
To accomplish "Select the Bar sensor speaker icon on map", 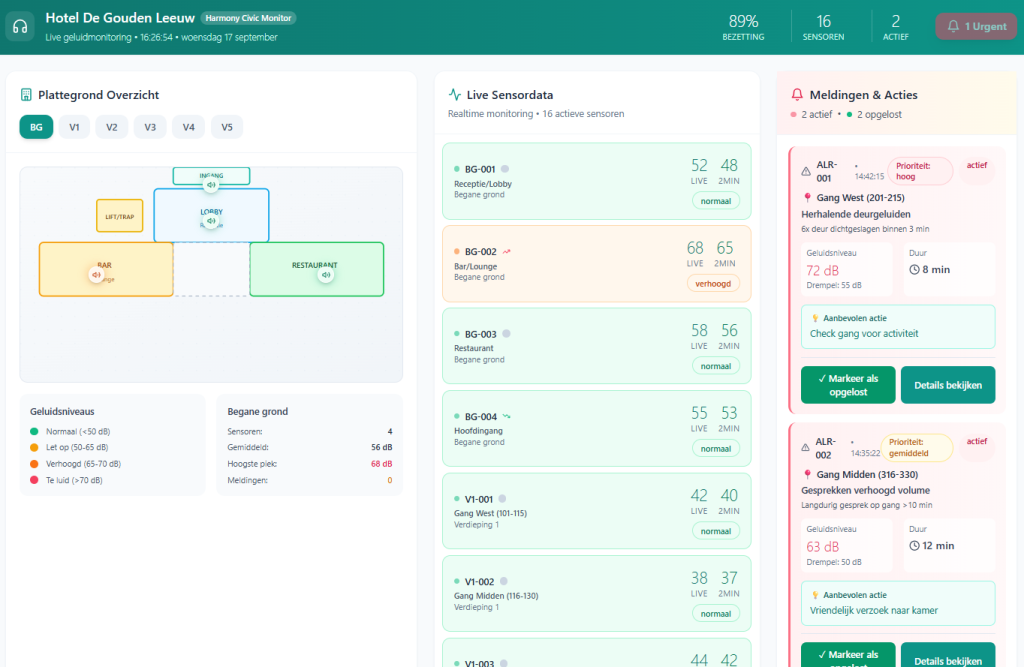I will (x=96, y=274).
